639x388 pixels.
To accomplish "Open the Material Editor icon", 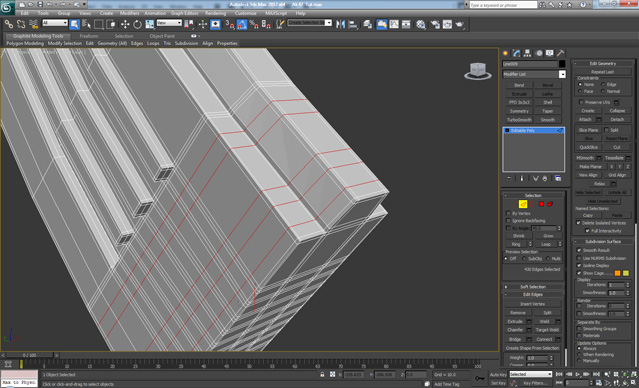I will [421, 24].
